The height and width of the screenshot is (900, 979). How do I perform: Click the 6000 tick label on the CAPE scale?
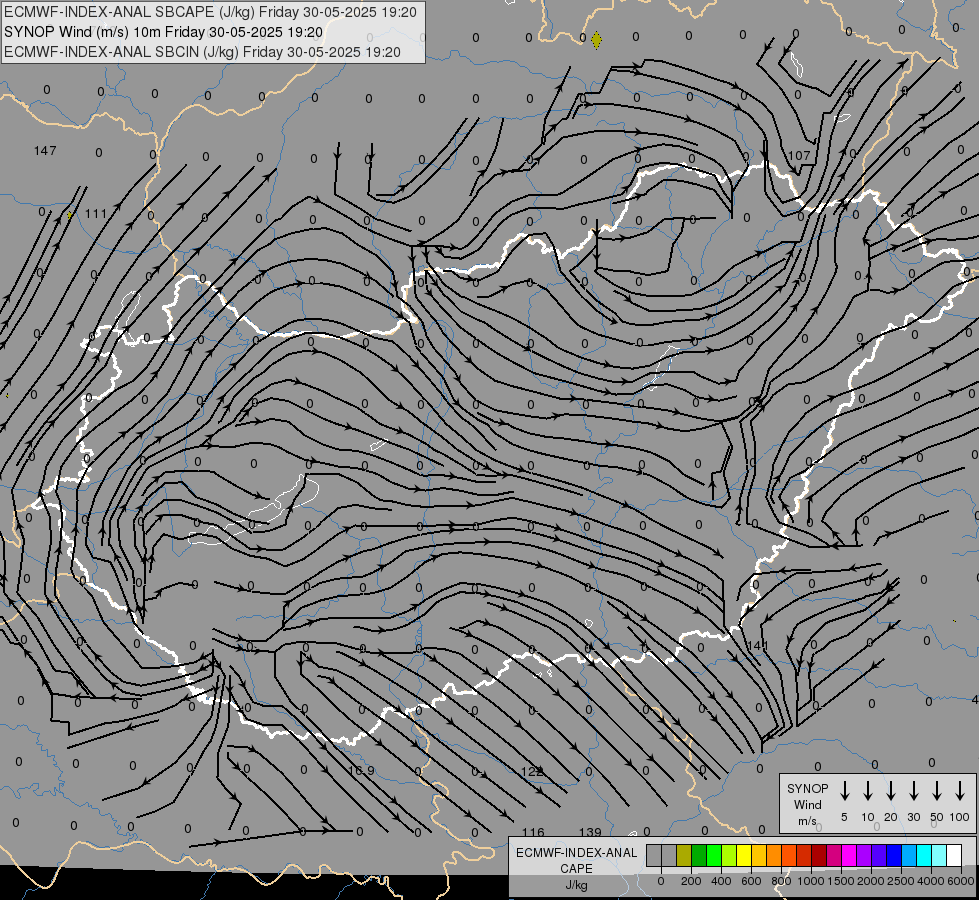point(961,881)
